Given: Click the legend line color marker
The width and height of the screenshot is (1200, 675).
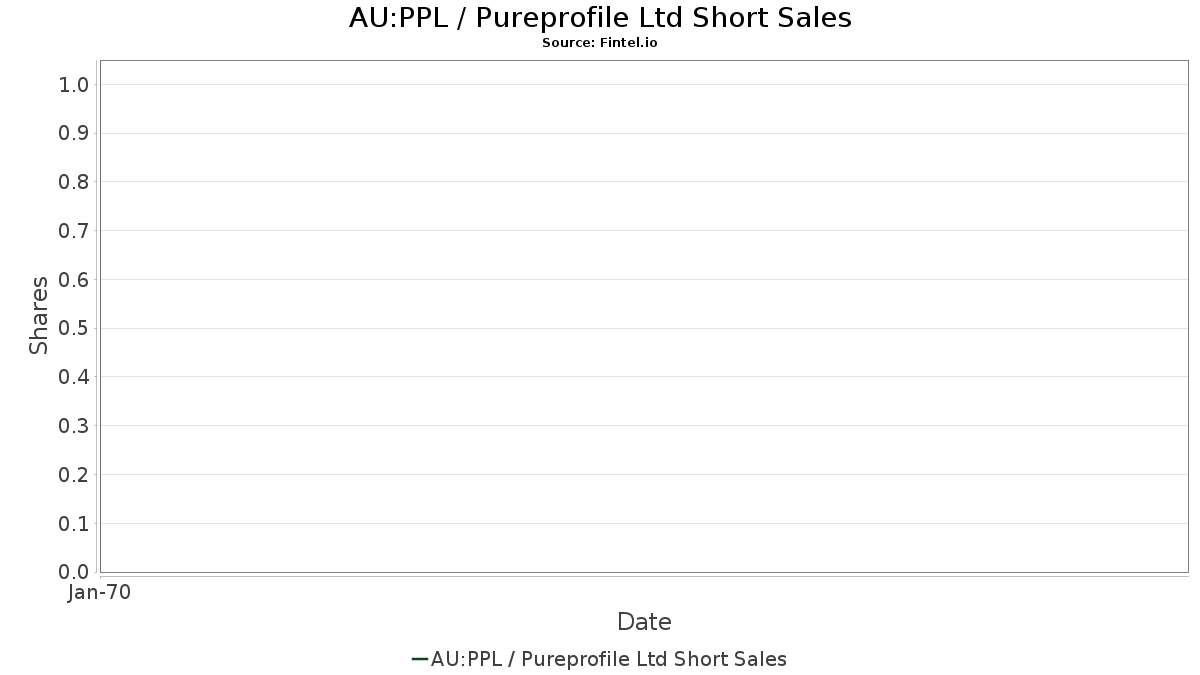Looking at the screenshot, I should click(420, 659).
